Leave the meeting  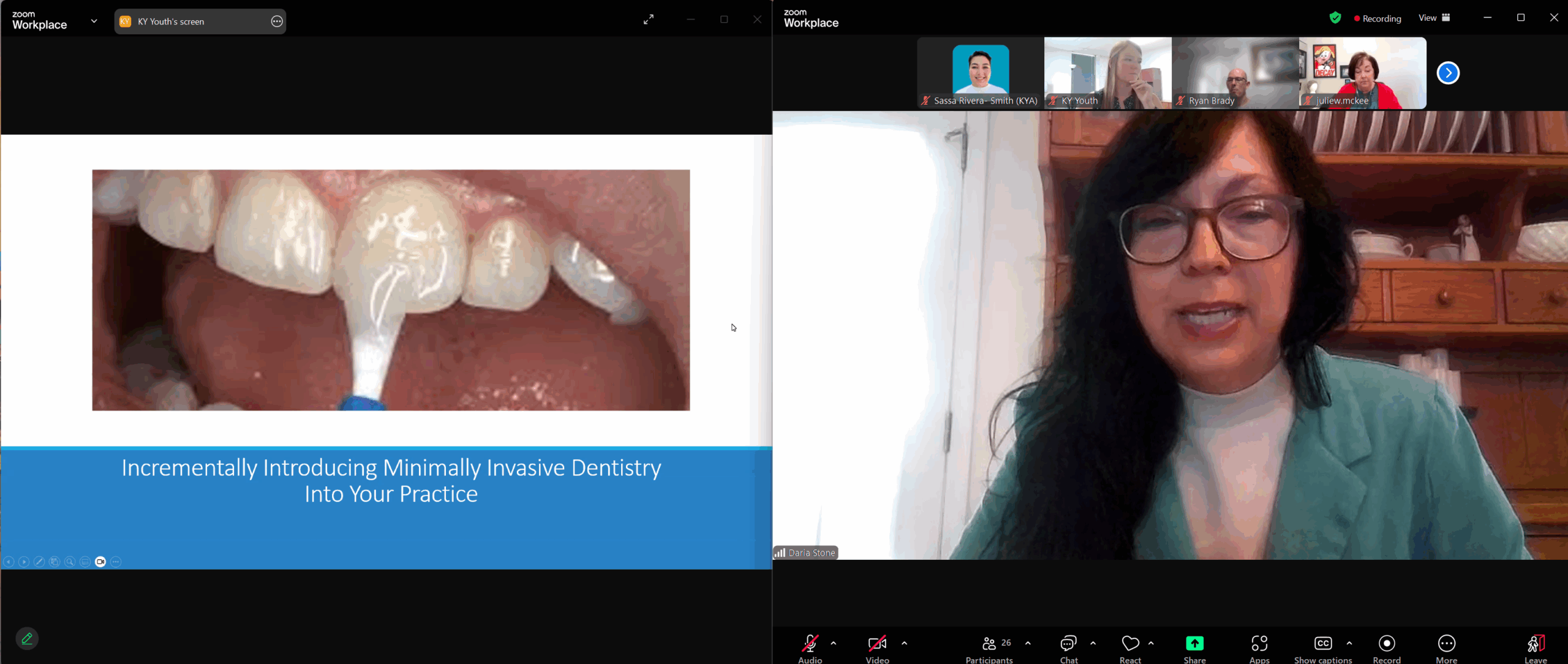click(x=1535, y=643)
